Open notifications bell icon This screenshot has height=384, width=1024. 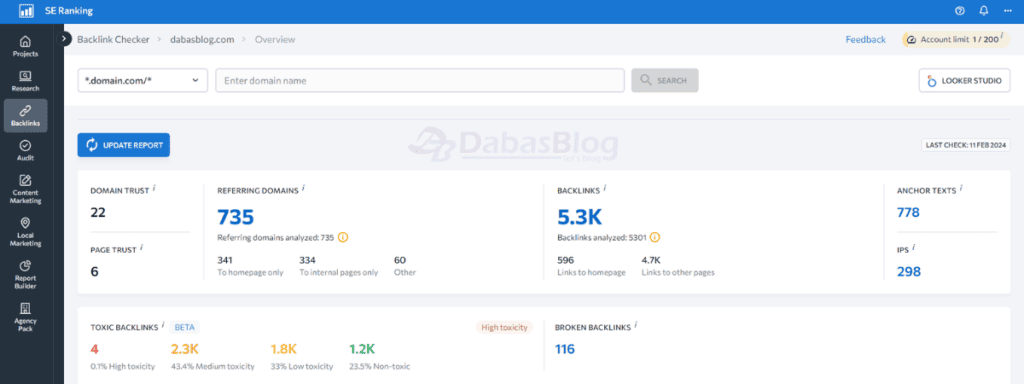tap(984, 11)
